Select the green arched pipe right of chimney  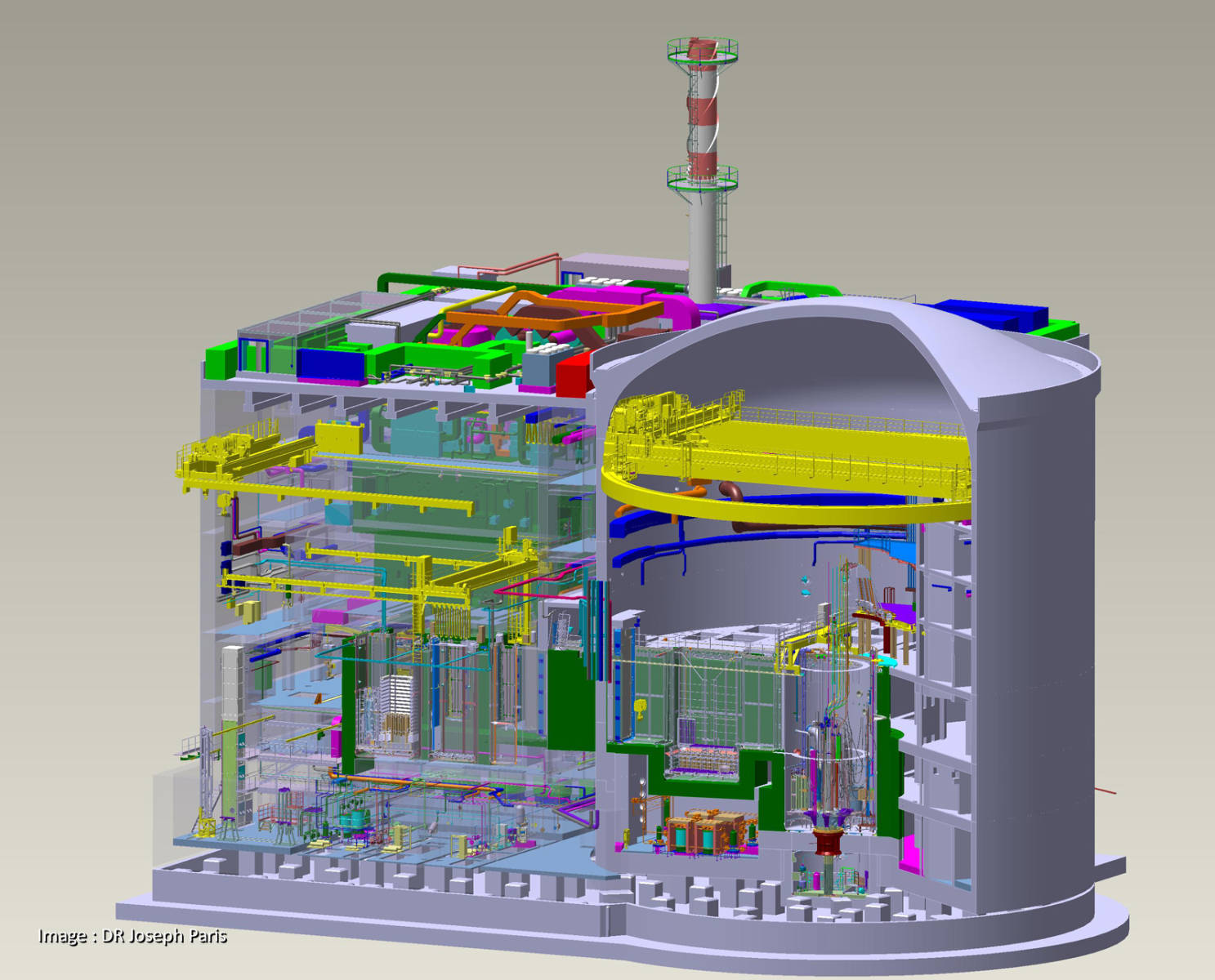788,290
